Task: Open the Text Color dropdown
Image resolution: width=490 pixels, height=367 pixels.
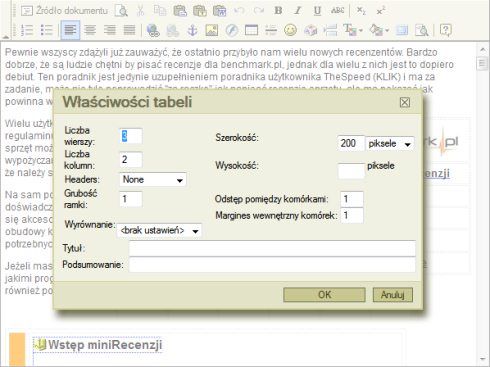Action: [353, 30]
